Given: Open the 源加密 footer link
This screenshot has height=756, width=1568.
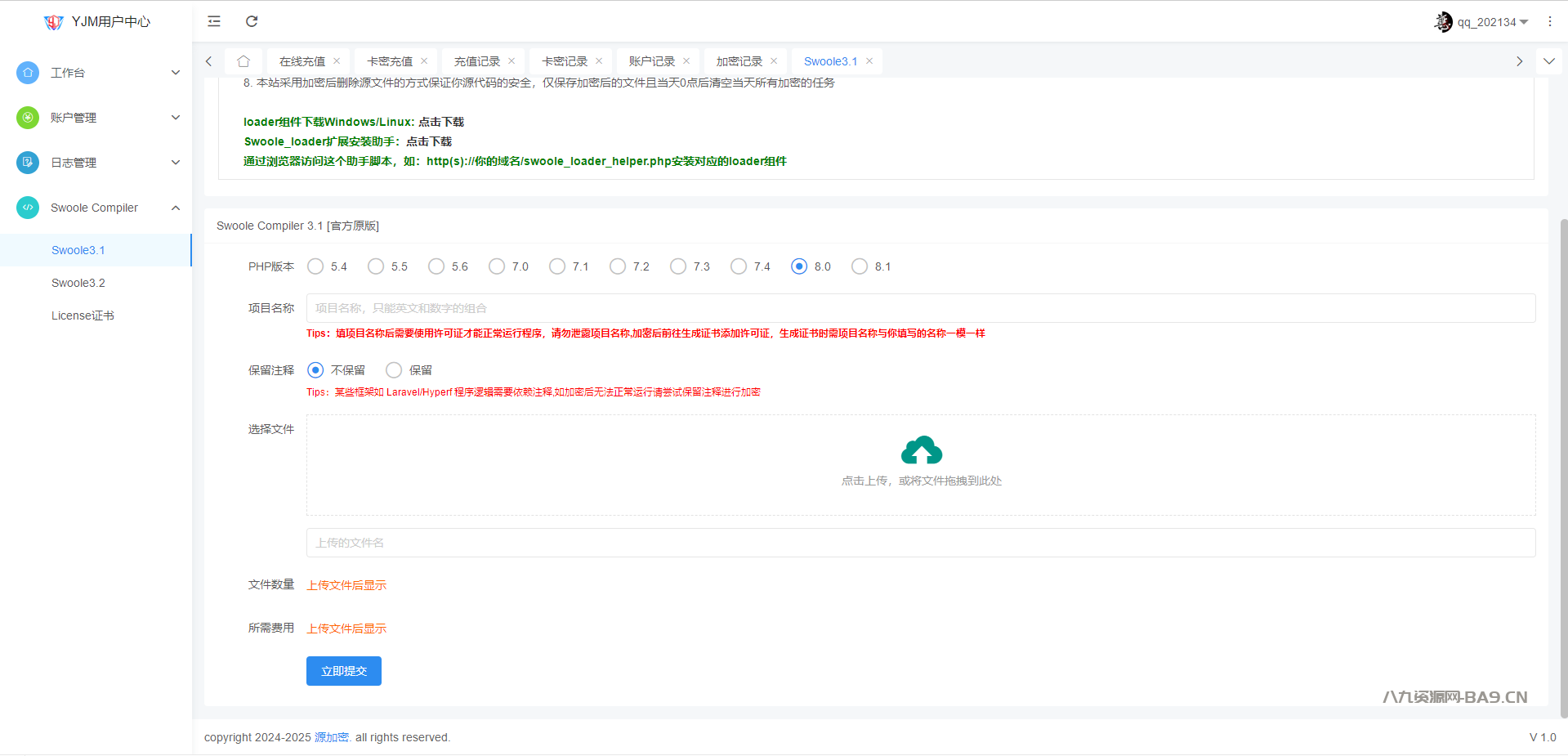Looking at the screenshot, I should pyautogui.click(x=332, y=737).
